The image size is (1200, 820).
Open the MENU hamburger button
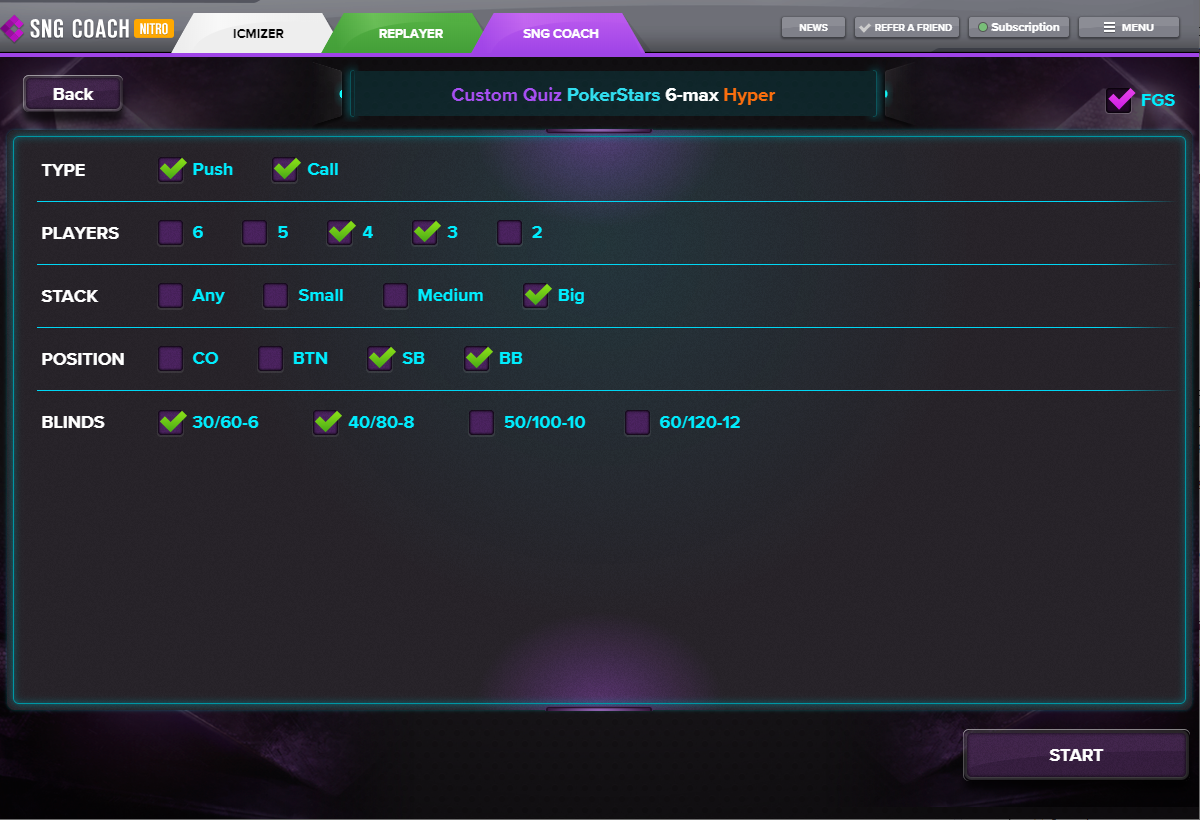click(1128, 28)
